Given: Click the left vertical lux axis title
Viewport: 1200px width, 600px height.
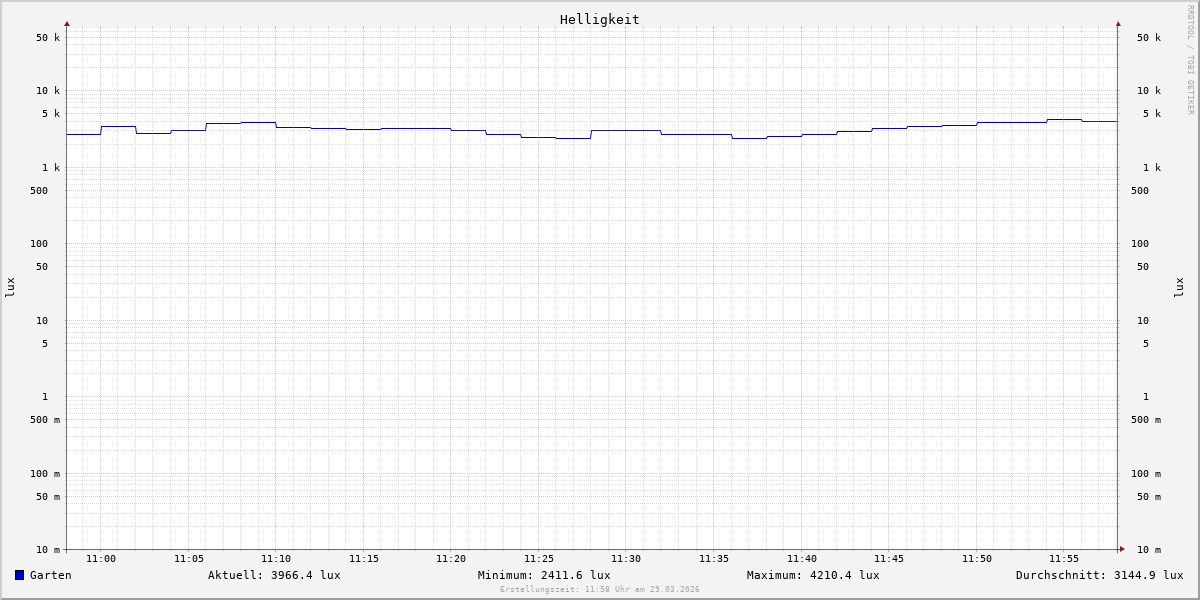Looking at the screenshot, I should click(x=10, y=287).
